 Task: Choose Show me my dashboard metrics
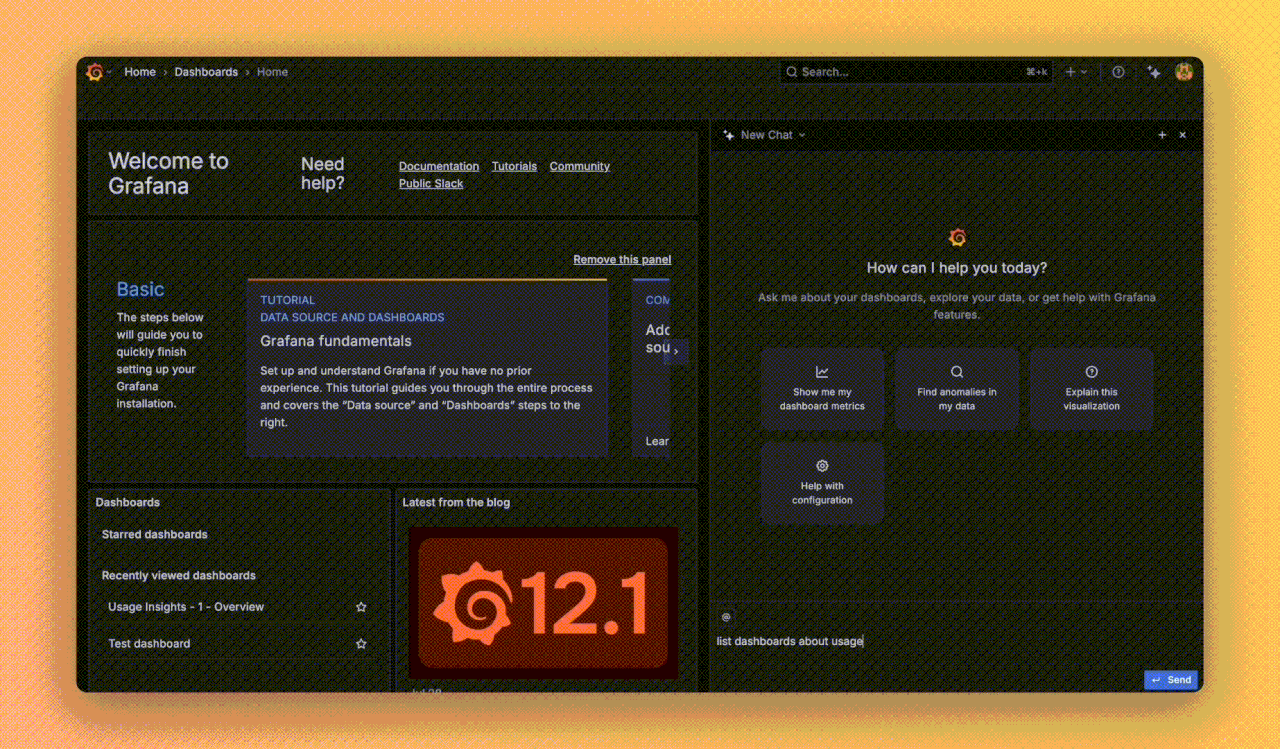822,389
